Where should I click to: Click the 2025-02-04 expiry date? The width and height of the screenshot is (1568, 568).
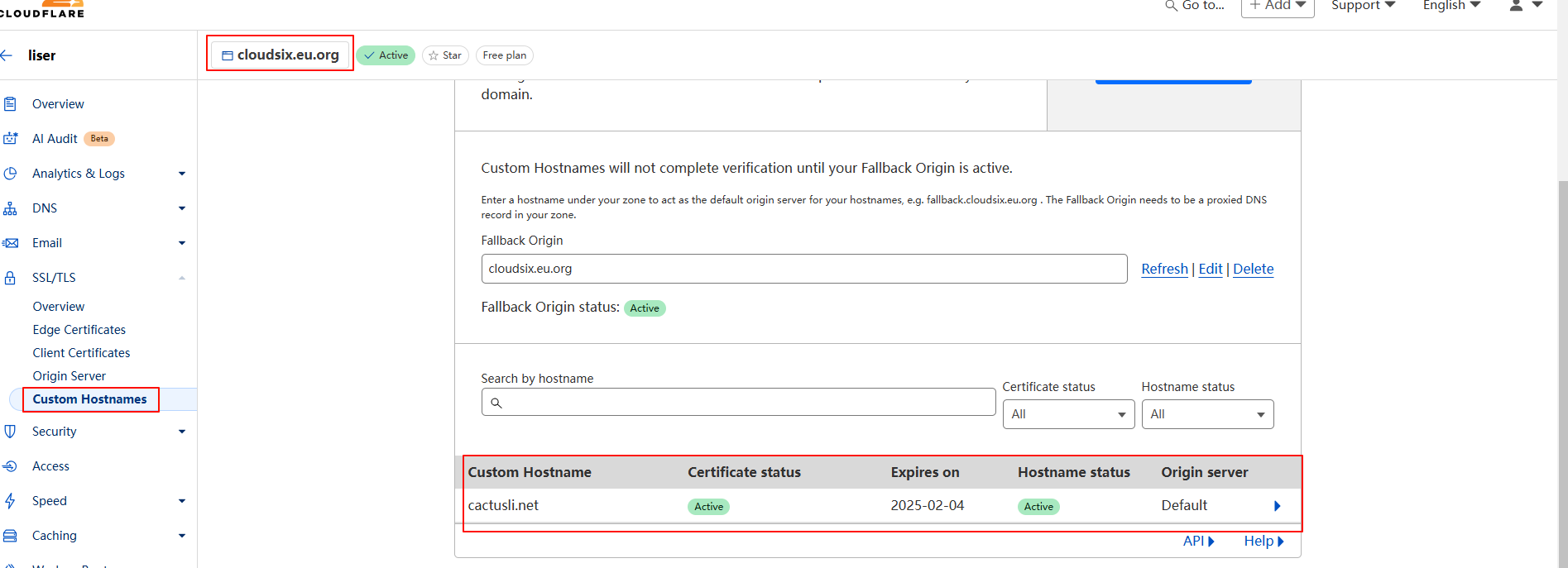(928, 505)
